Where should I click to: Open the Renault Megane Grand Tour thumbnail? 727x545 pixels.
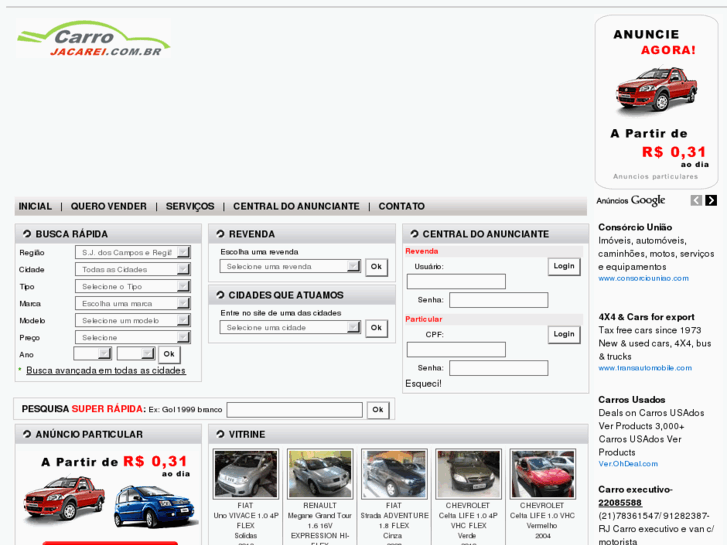320,474
